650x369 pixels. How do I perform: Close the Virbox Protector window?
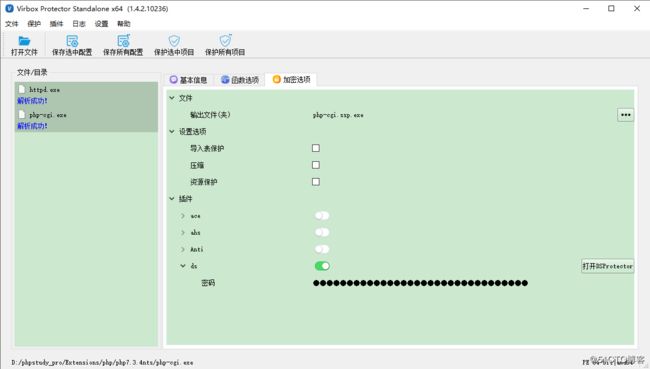pyautogui.click(x=637, y=8)
